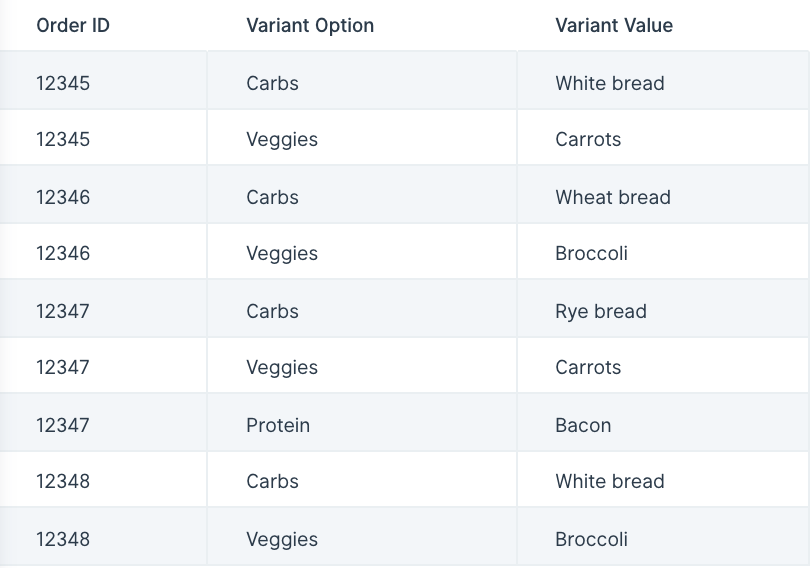The width and height of the screenshot is (812, 568).
Task: Select the Broccoli value for order 12346
Action: (663, 251)
